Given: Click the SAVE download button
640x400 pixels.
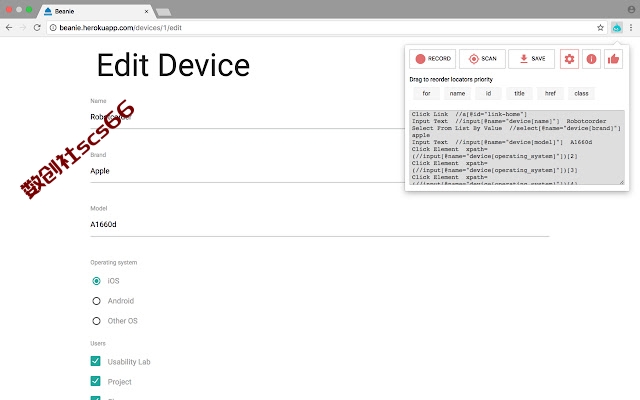Looking at the screenshot, I should (x=531, y=59).
